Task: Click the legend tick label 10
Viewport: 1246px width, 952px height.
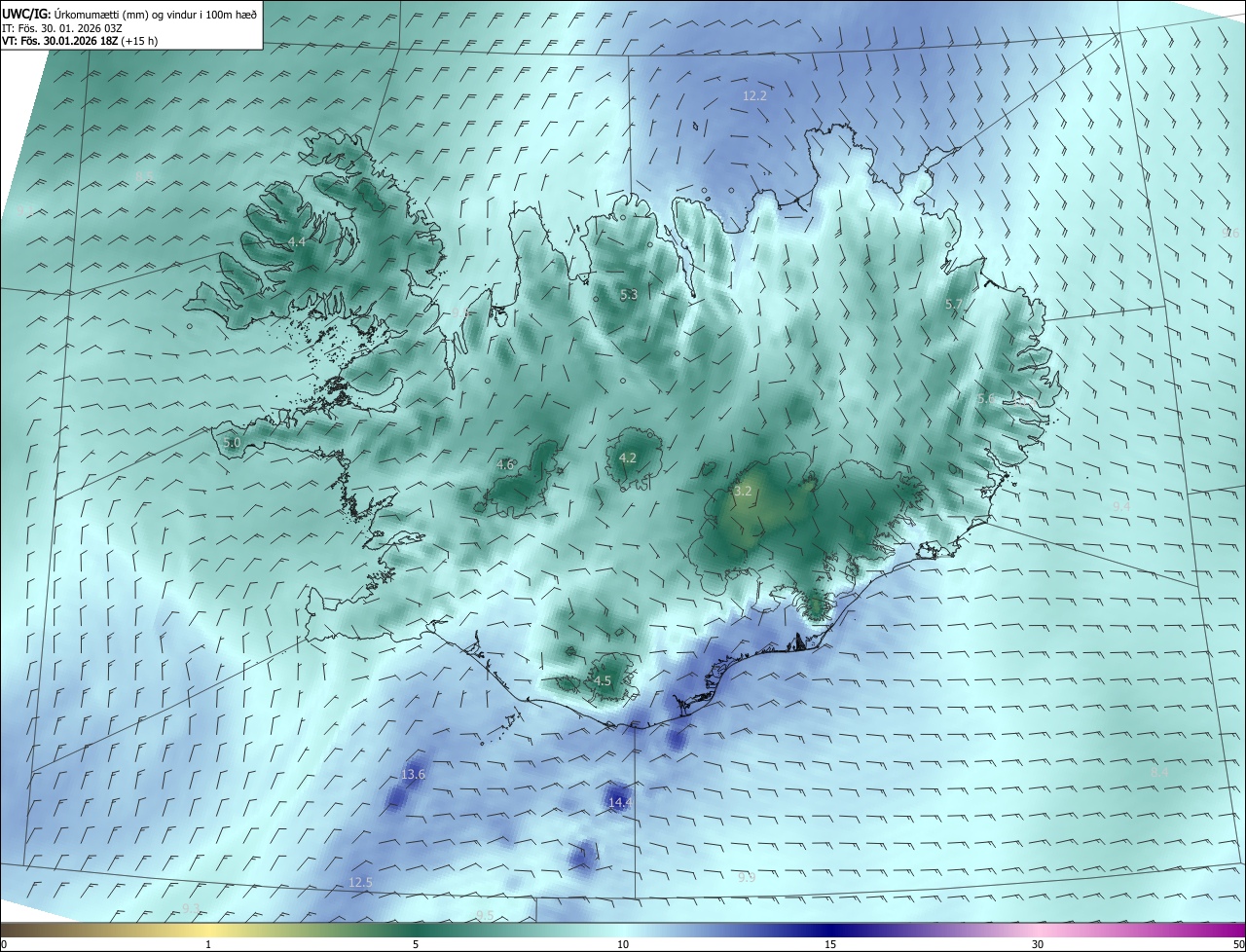Action: point(623,944)
